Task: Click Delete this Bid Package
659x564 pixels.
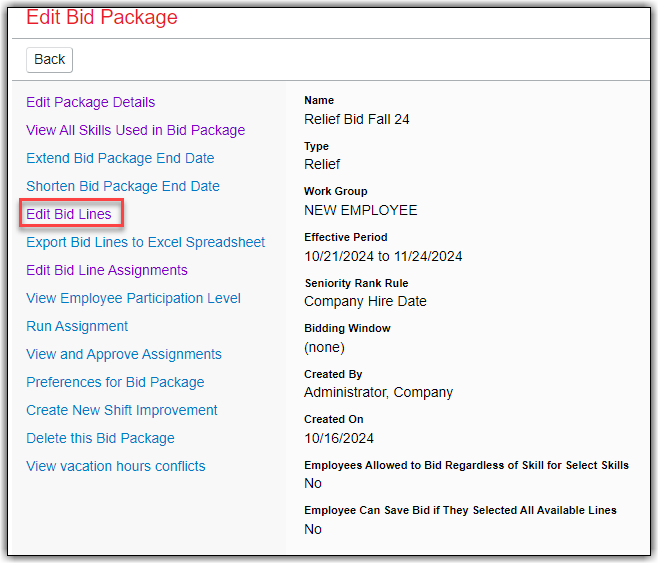Action: 100,438
